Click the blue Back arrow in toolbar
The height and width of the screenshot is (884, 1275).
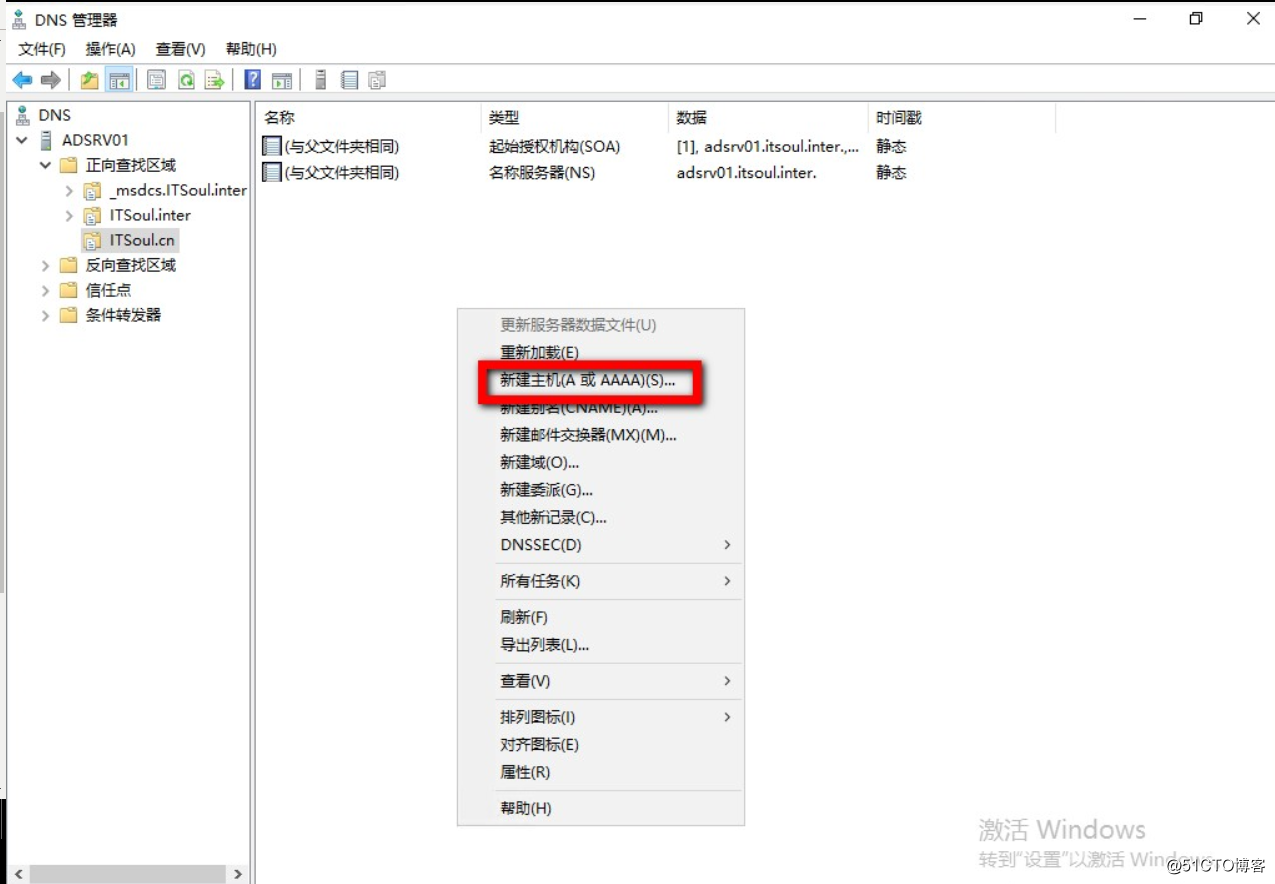pos(22,80)
